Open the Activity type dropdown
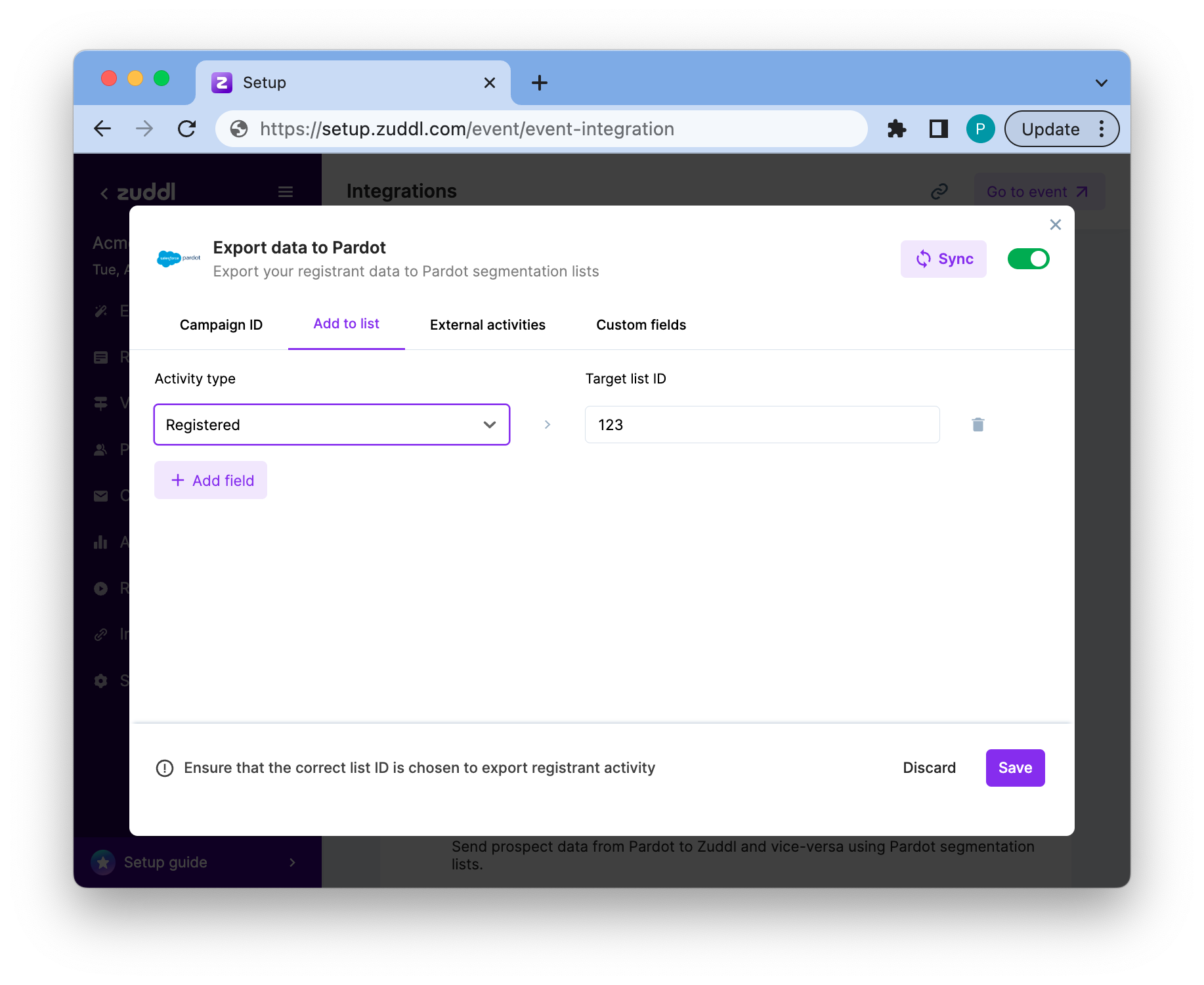Viewport: 1204px width, 985px height. click(332, 425)
